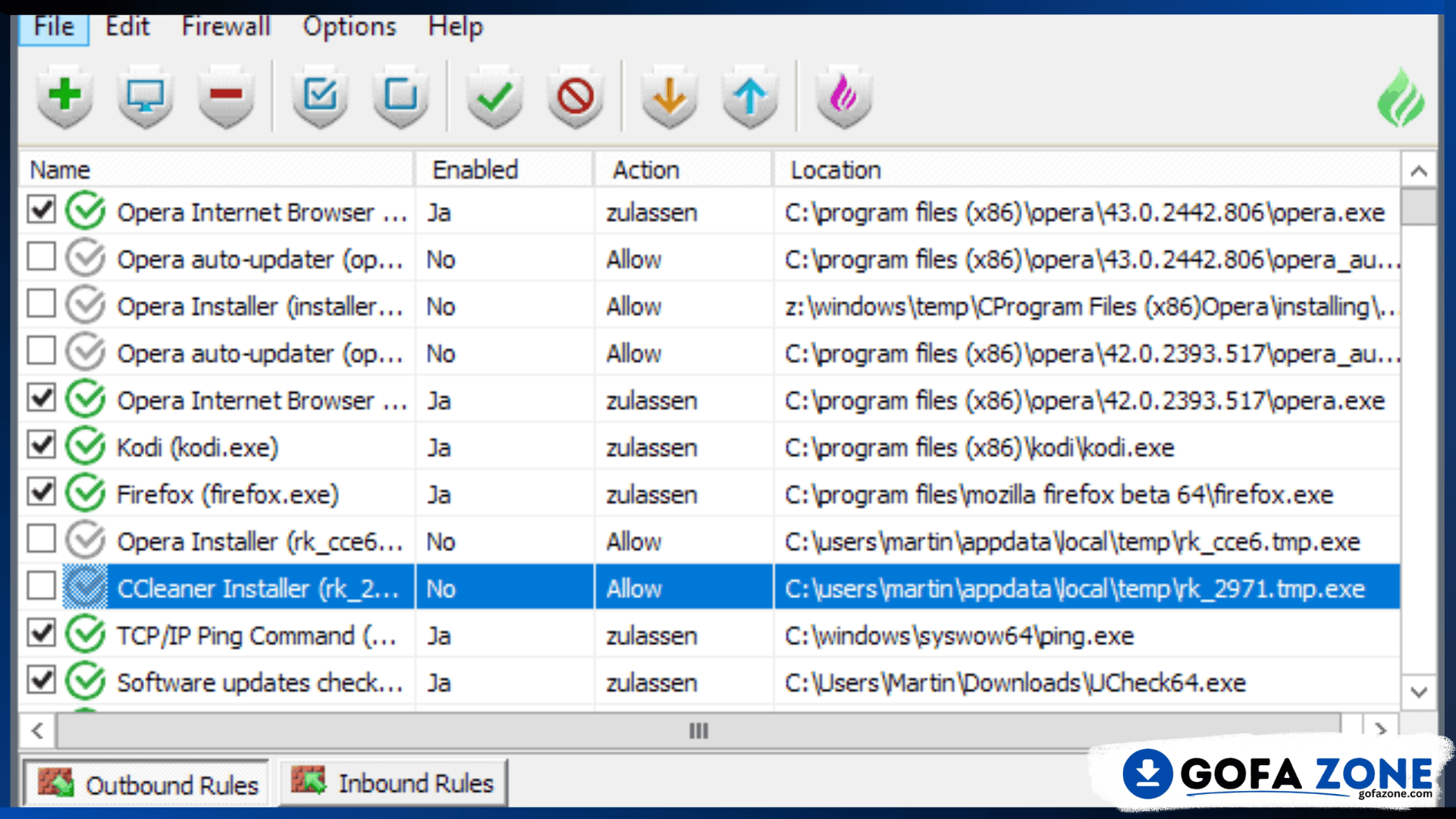Click the empty box Disable rule toolbar icon

[400, 96]
